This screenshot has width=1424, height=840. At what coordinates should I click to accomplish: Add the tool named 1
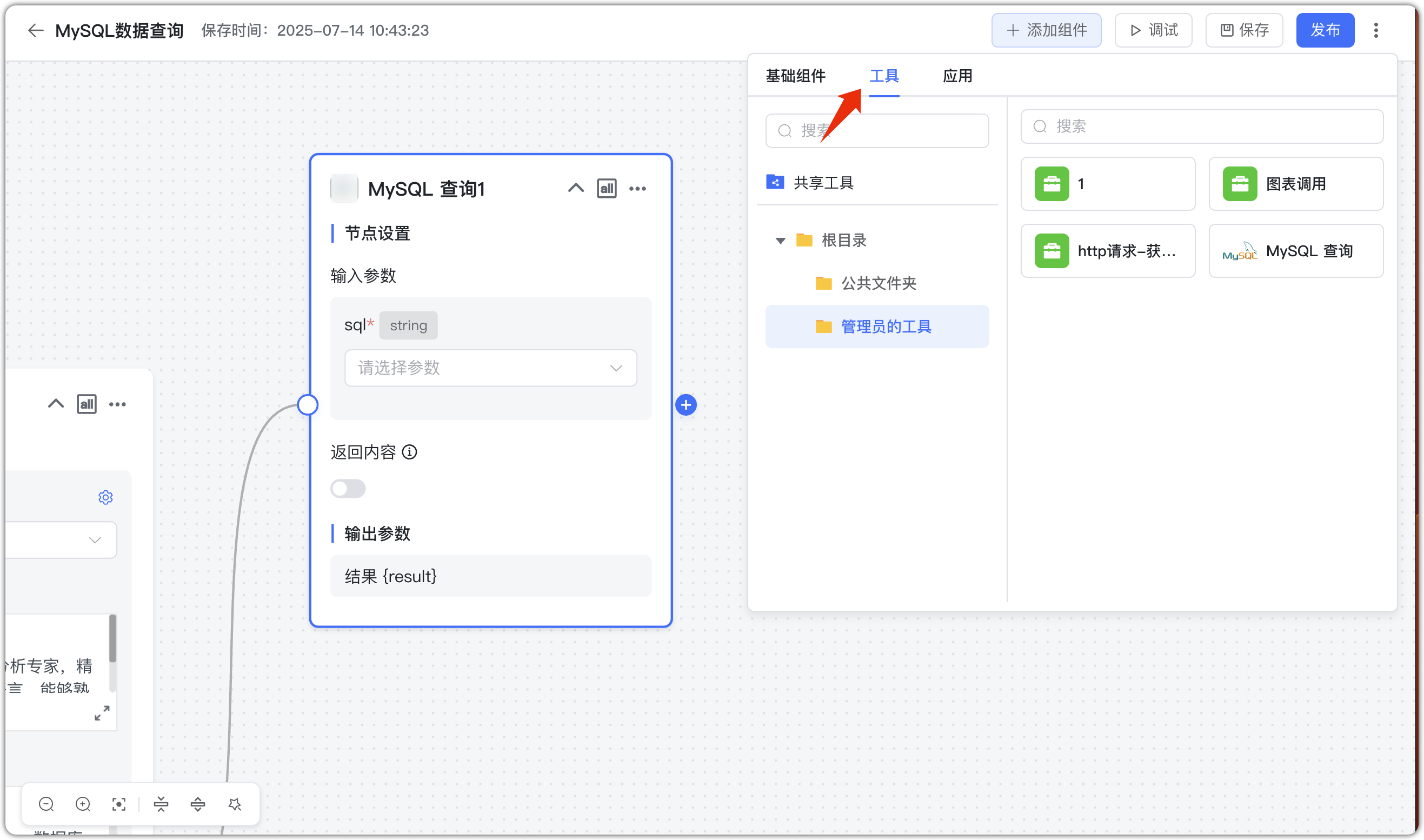point(1108,184)
